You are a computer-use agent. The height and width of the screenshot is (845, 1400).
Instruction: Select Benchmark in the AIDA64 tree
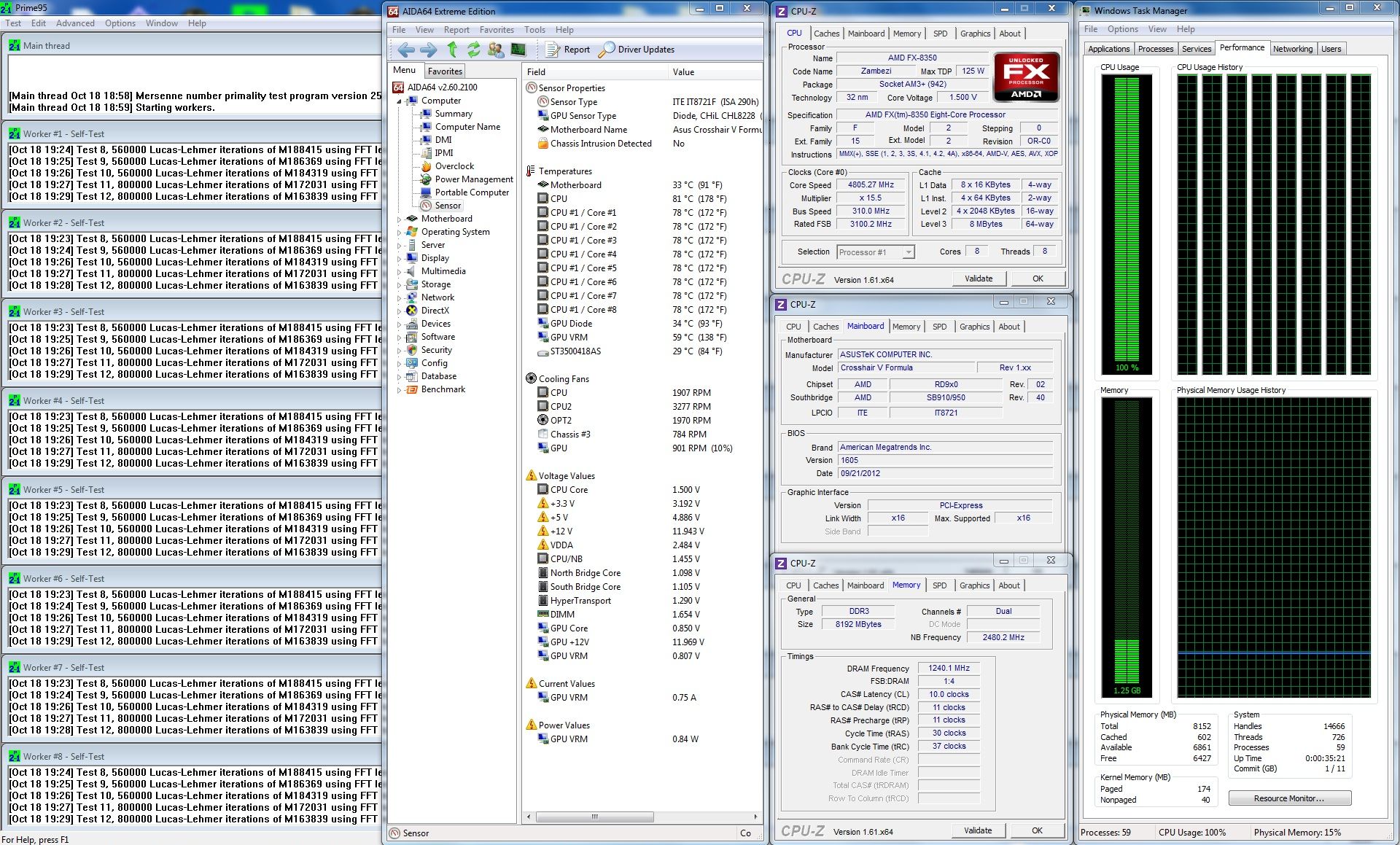coord(443,389)
